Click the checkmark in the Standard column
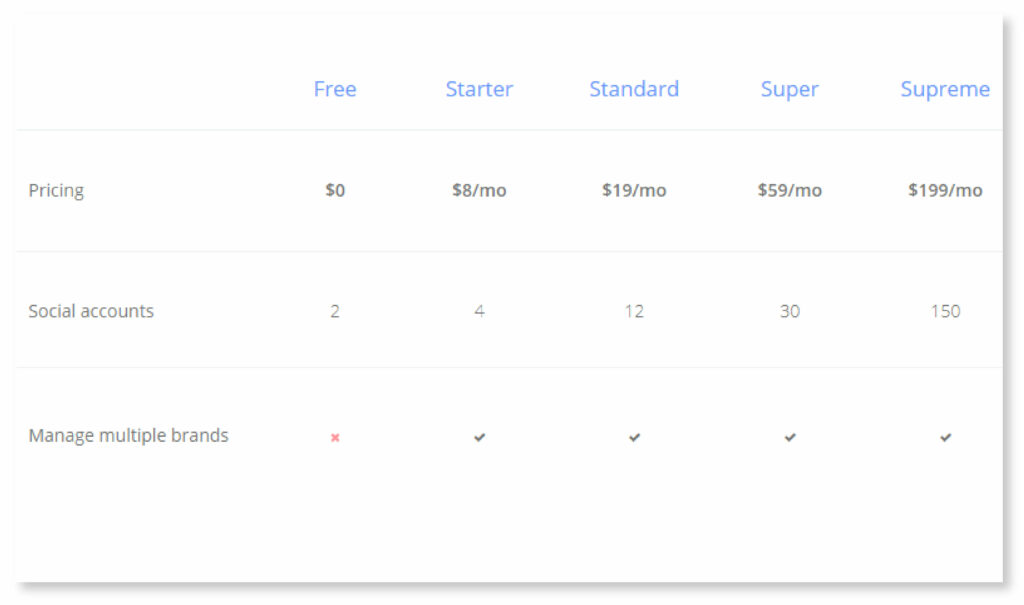Screen dimensions: 1024x605 [x=634, y=437]
